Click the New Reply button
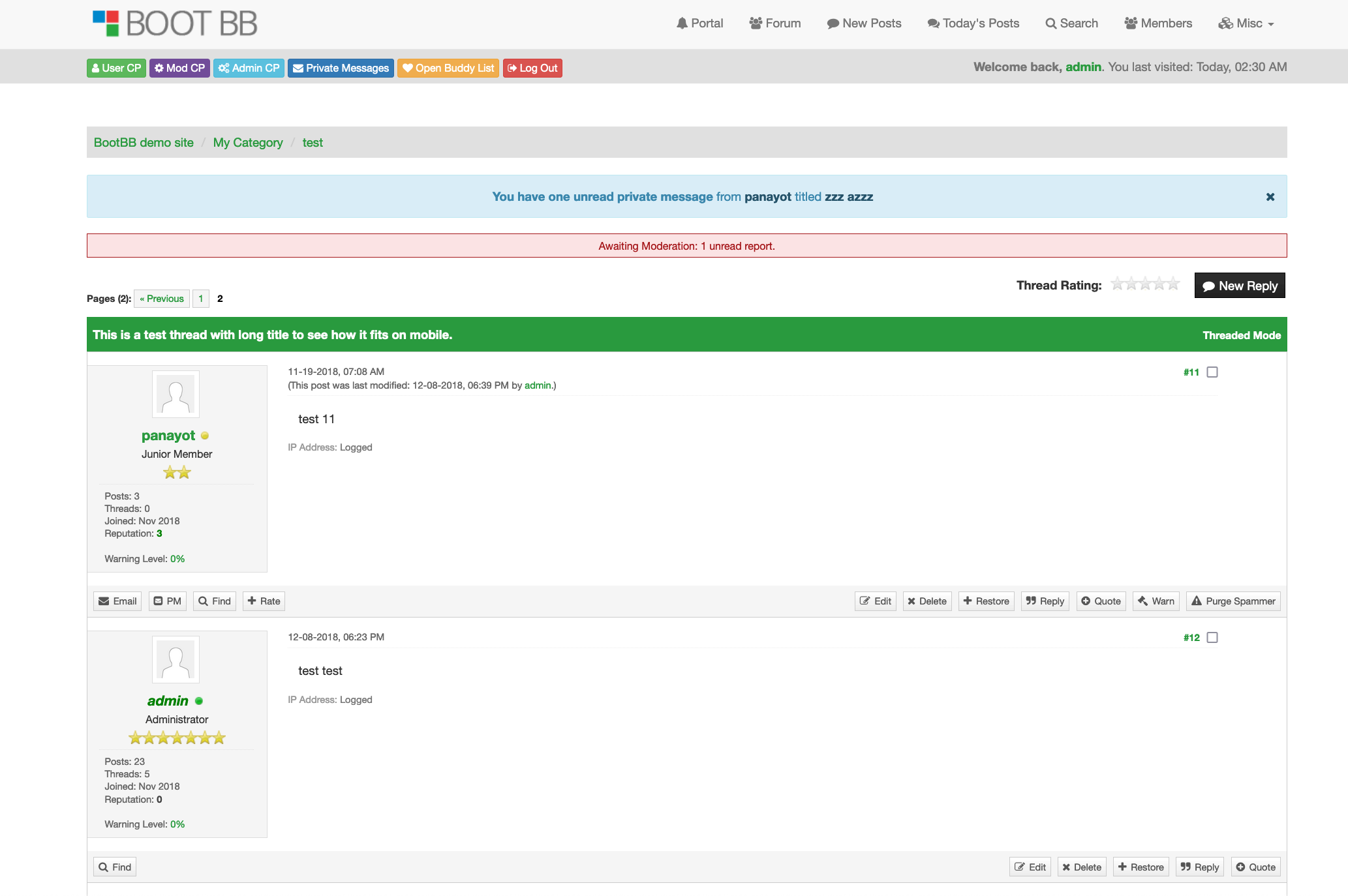Viewport: 1348px width, 896px height. pyautogui.click(x=1240, y=286)
